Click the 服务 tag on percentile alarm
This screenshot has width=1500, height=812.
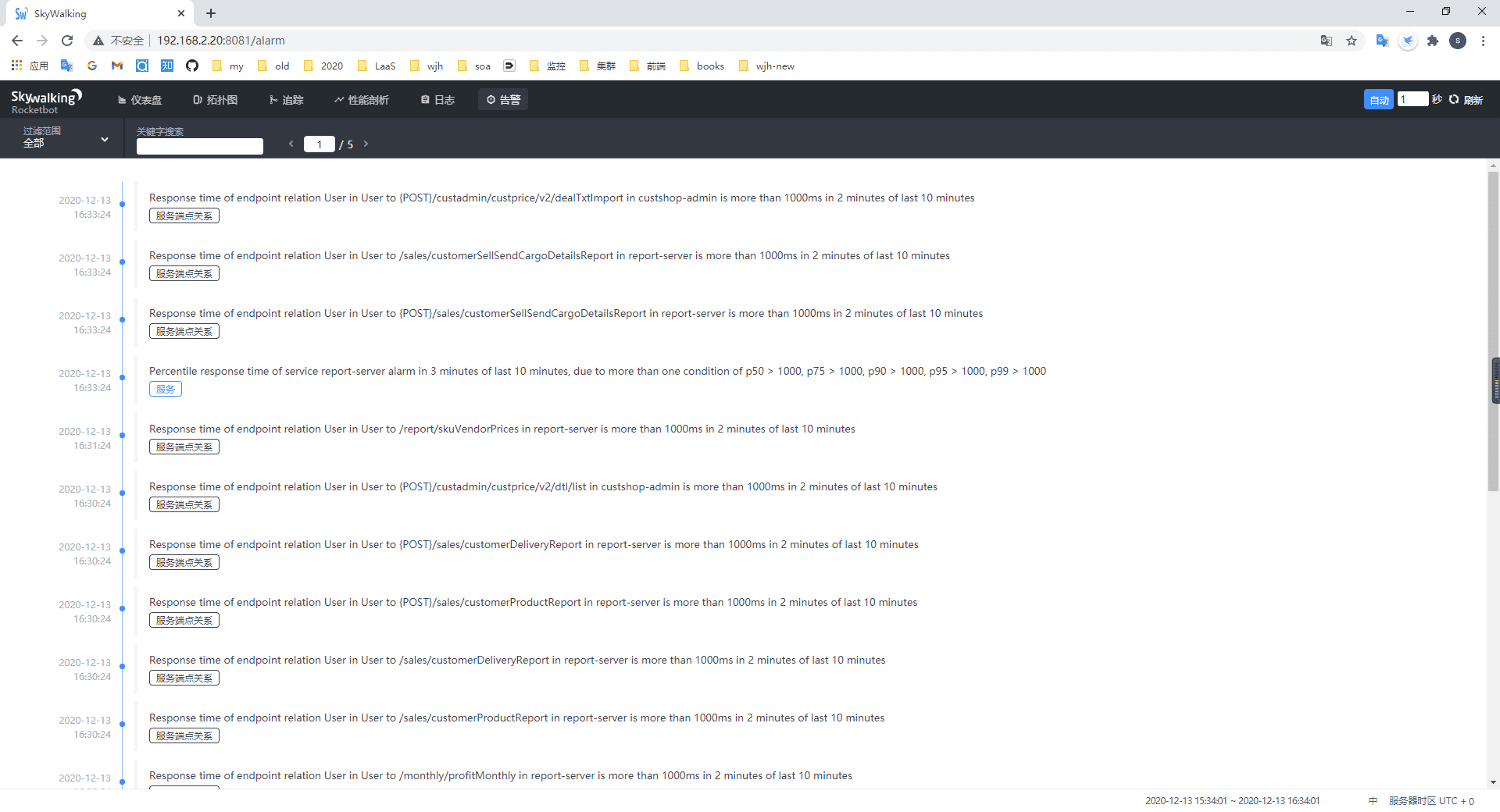point(166,389)
